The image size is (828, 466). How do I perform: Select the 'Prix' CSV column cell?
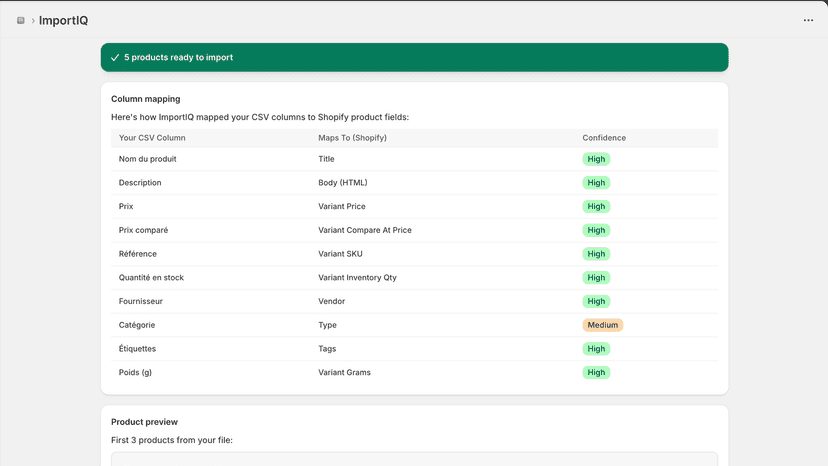pos(126,207)
